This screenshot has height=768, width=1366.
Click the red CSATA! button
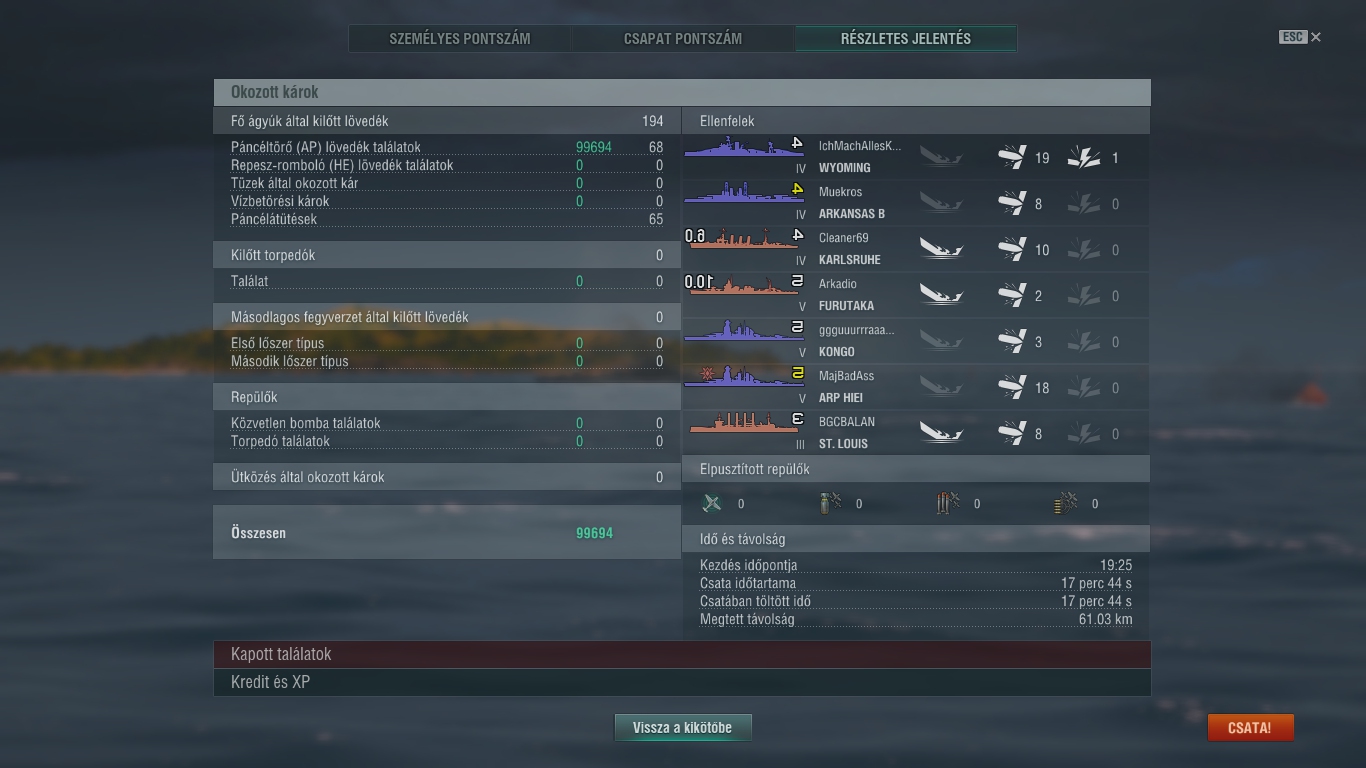tap(1250, 728)
